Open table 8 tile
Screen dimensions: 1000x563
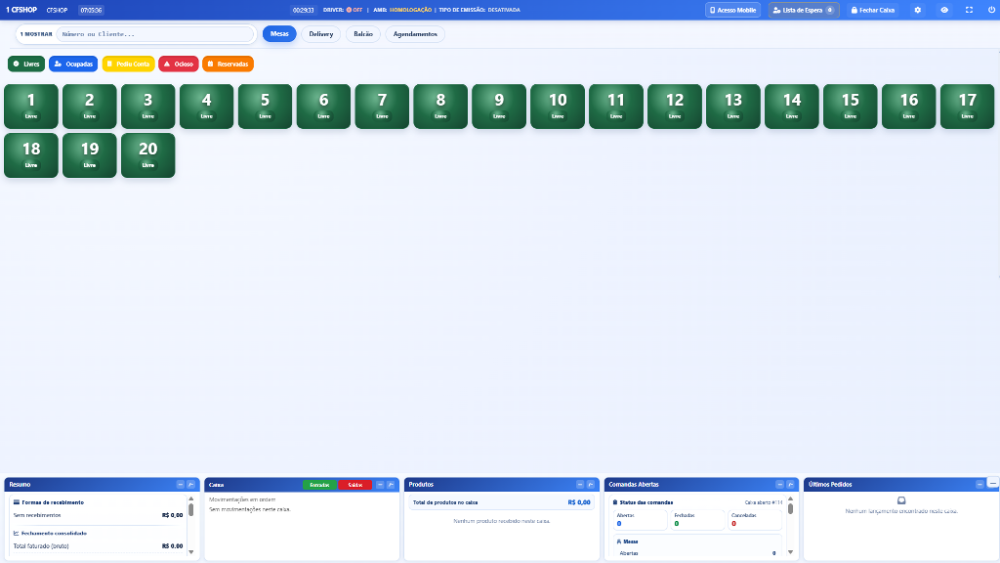pos(441,106)
